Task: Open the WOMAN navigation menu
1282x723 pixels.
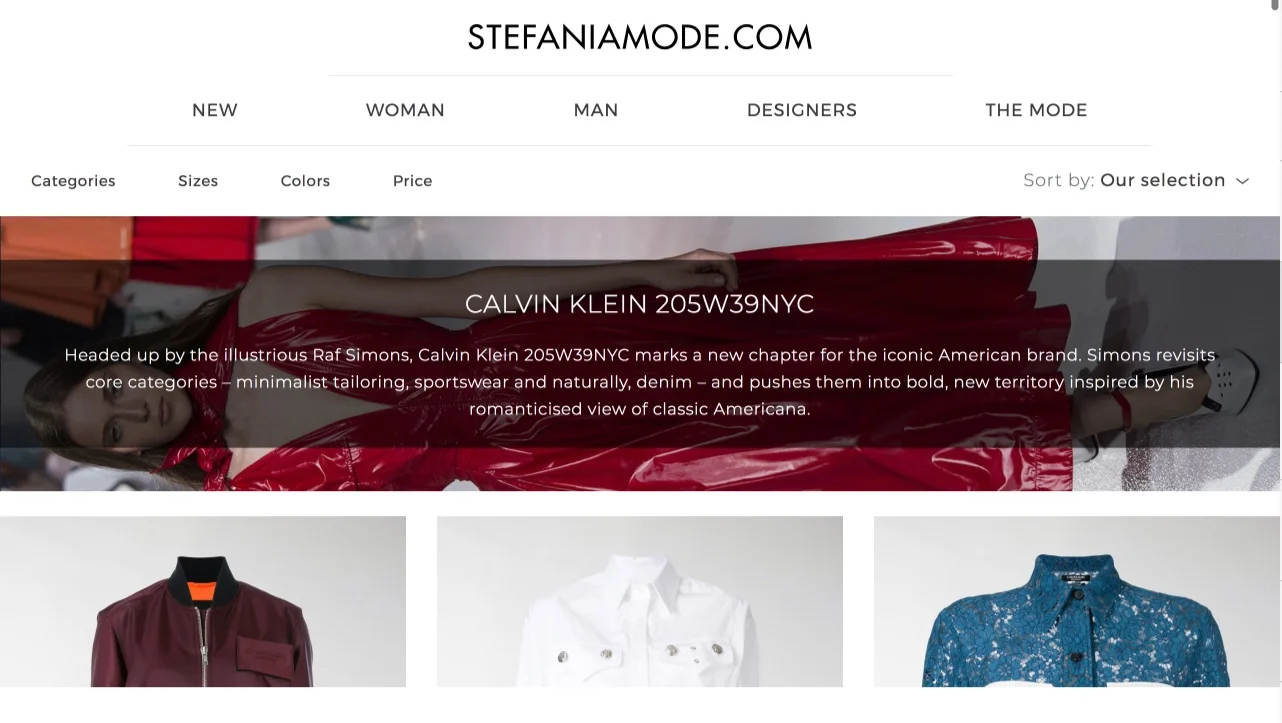Action: coord(405,110)
